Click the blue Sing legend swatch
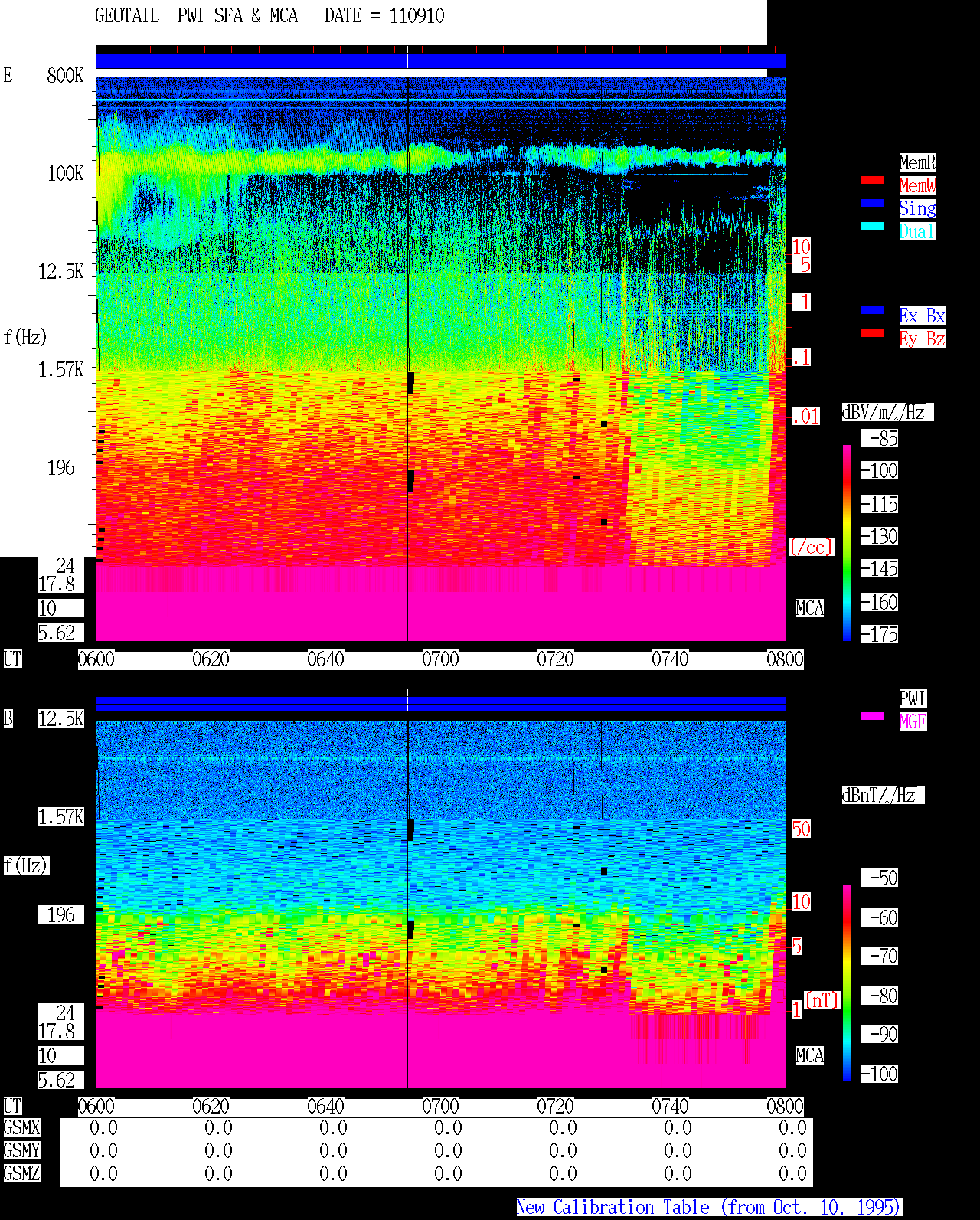980x1220 pixels. point(873,203)
